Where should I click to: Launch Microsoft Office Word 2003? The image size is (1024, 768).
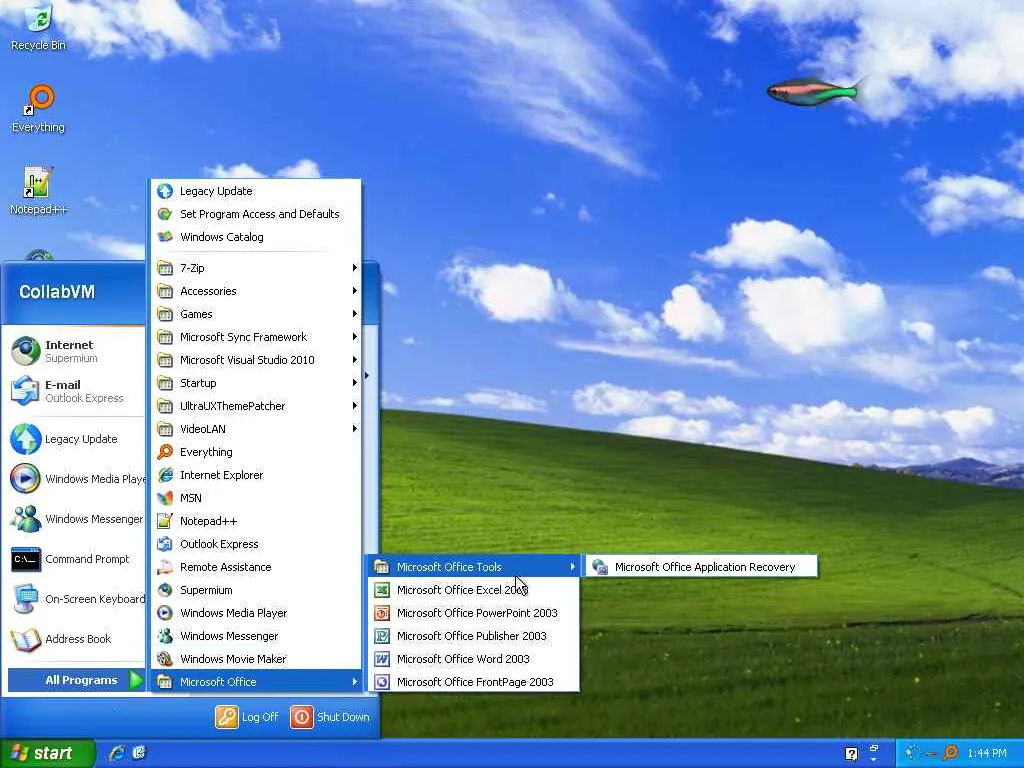[473, 658]
